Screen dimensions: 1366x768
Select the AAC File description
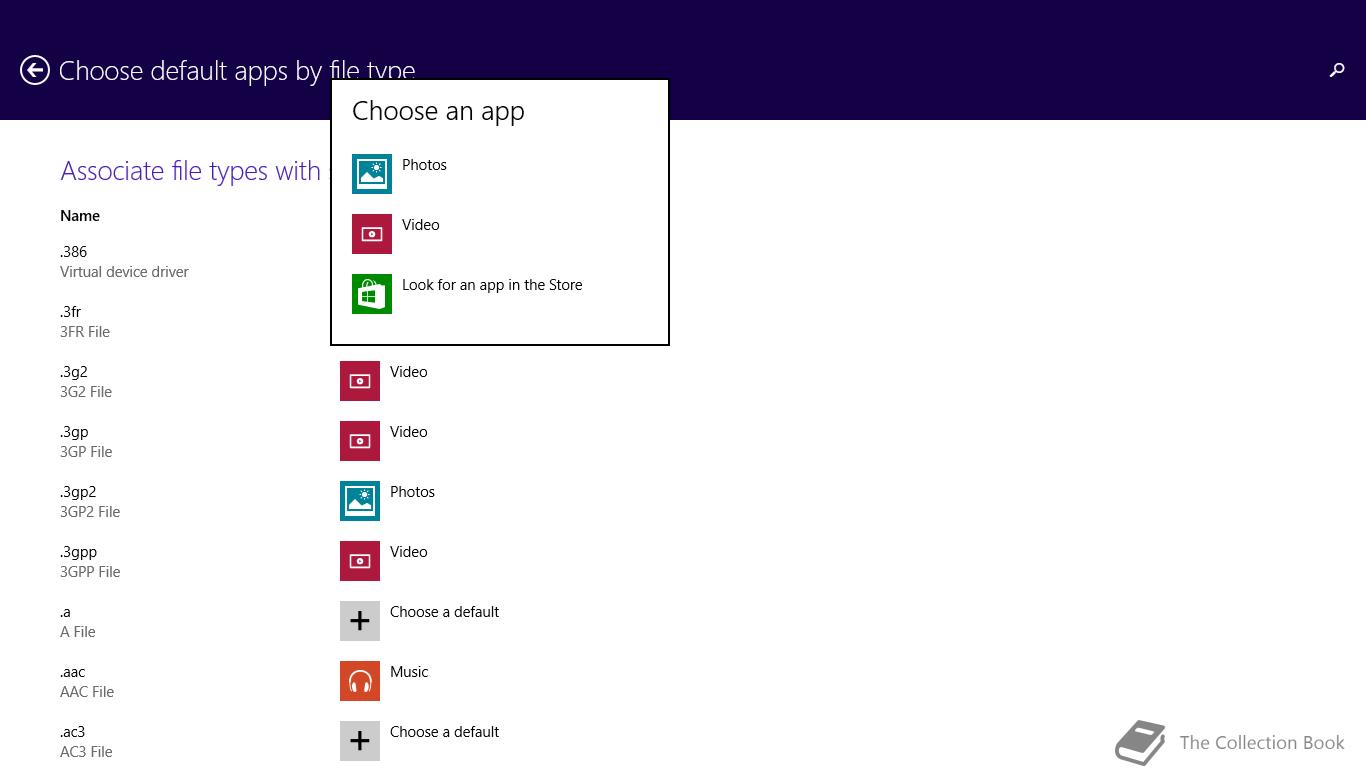[87, 692]
